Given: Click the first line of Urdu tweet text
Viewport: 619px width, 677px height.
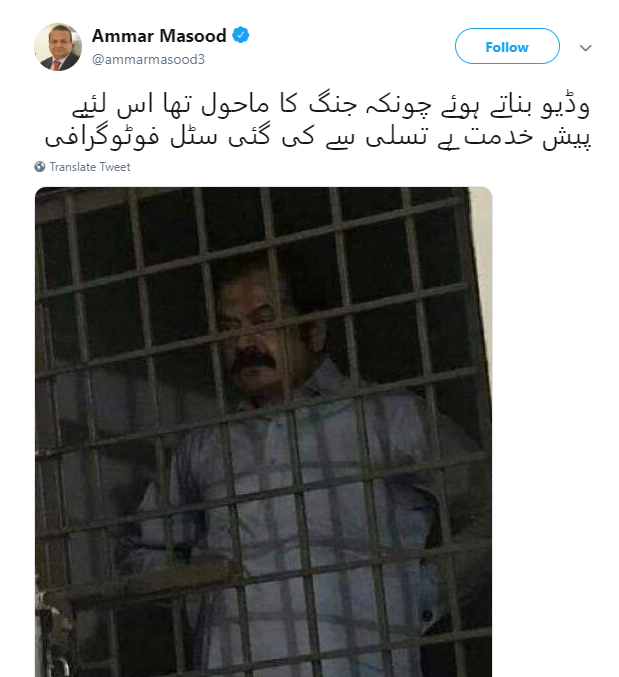Looking at the screenshot, I should pos(330,106).
